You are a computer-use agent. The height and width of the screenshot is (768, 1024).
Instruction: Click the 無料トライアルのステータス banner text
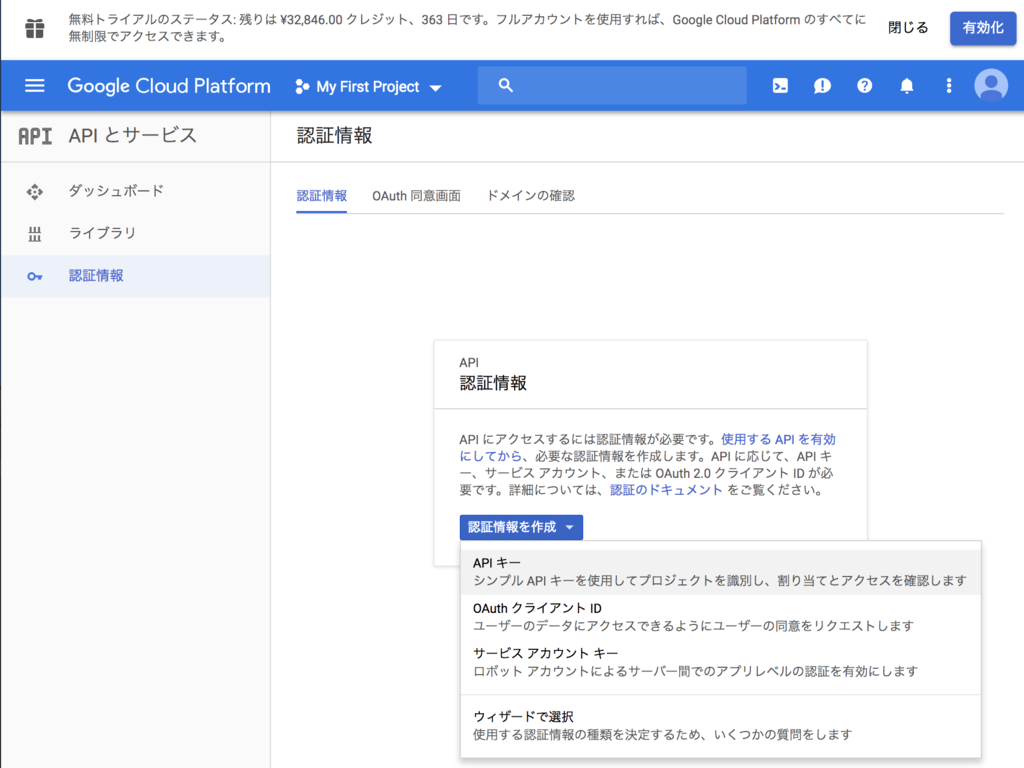click(468, 28)
